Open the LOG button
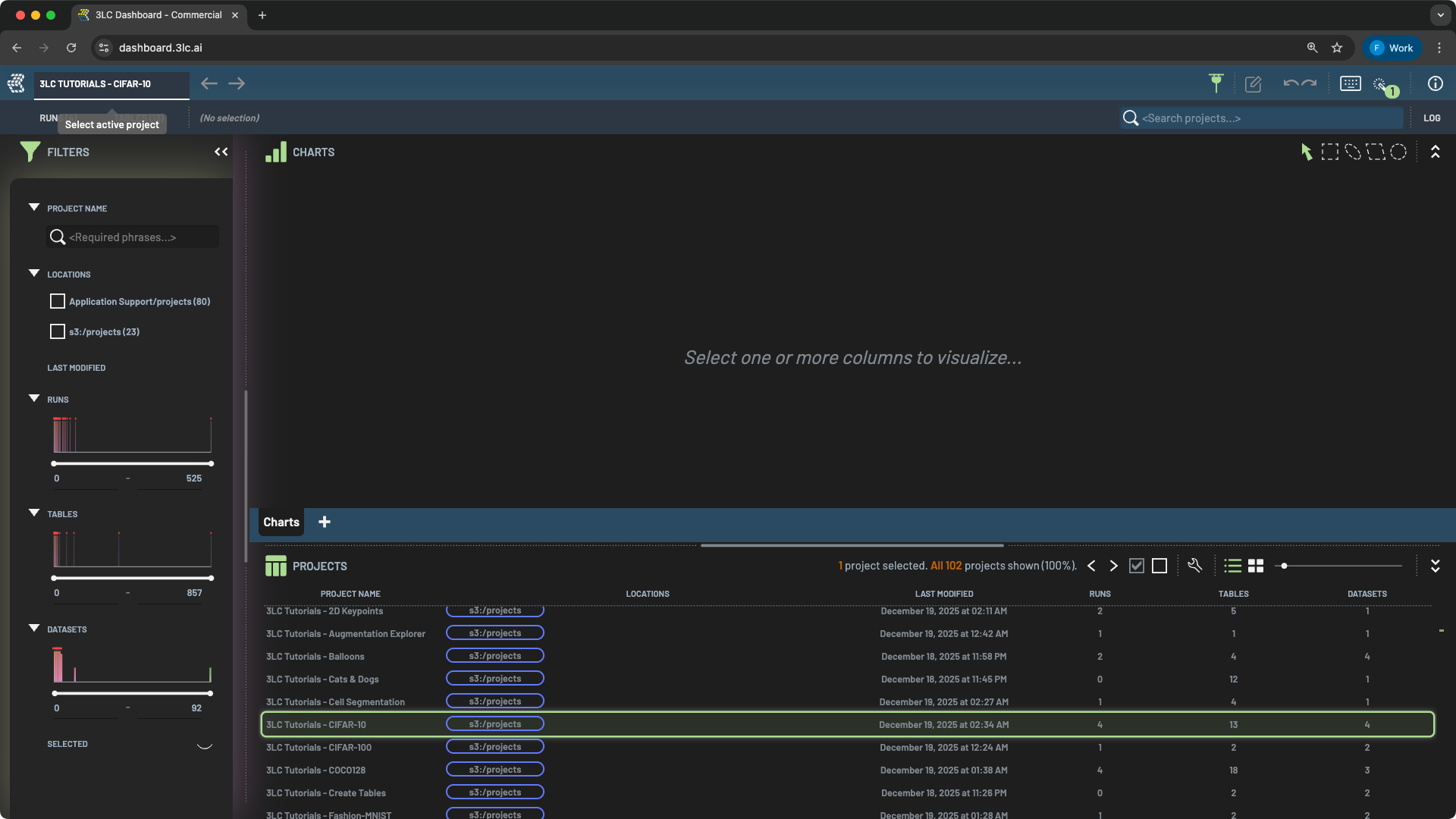 click(x=1432, y=118)
